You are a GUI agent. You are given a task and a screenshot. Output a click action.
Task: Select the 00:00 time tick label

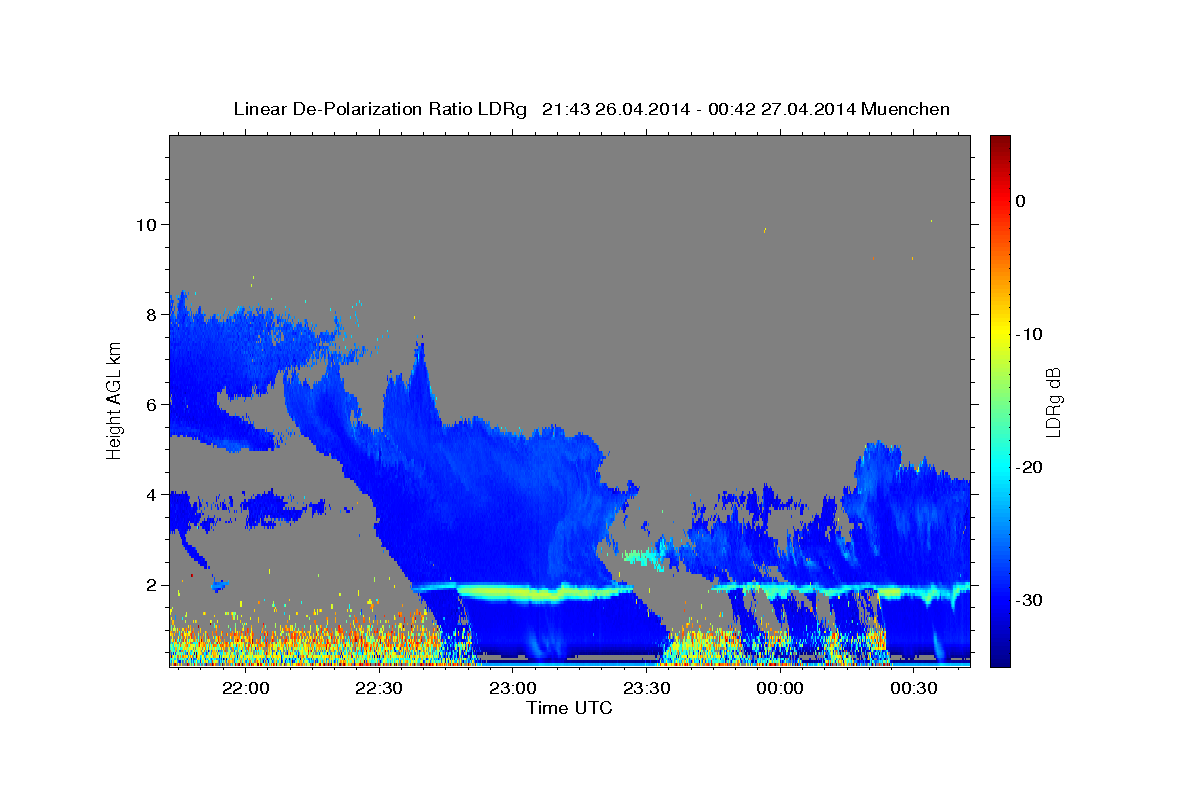[780, 688]
